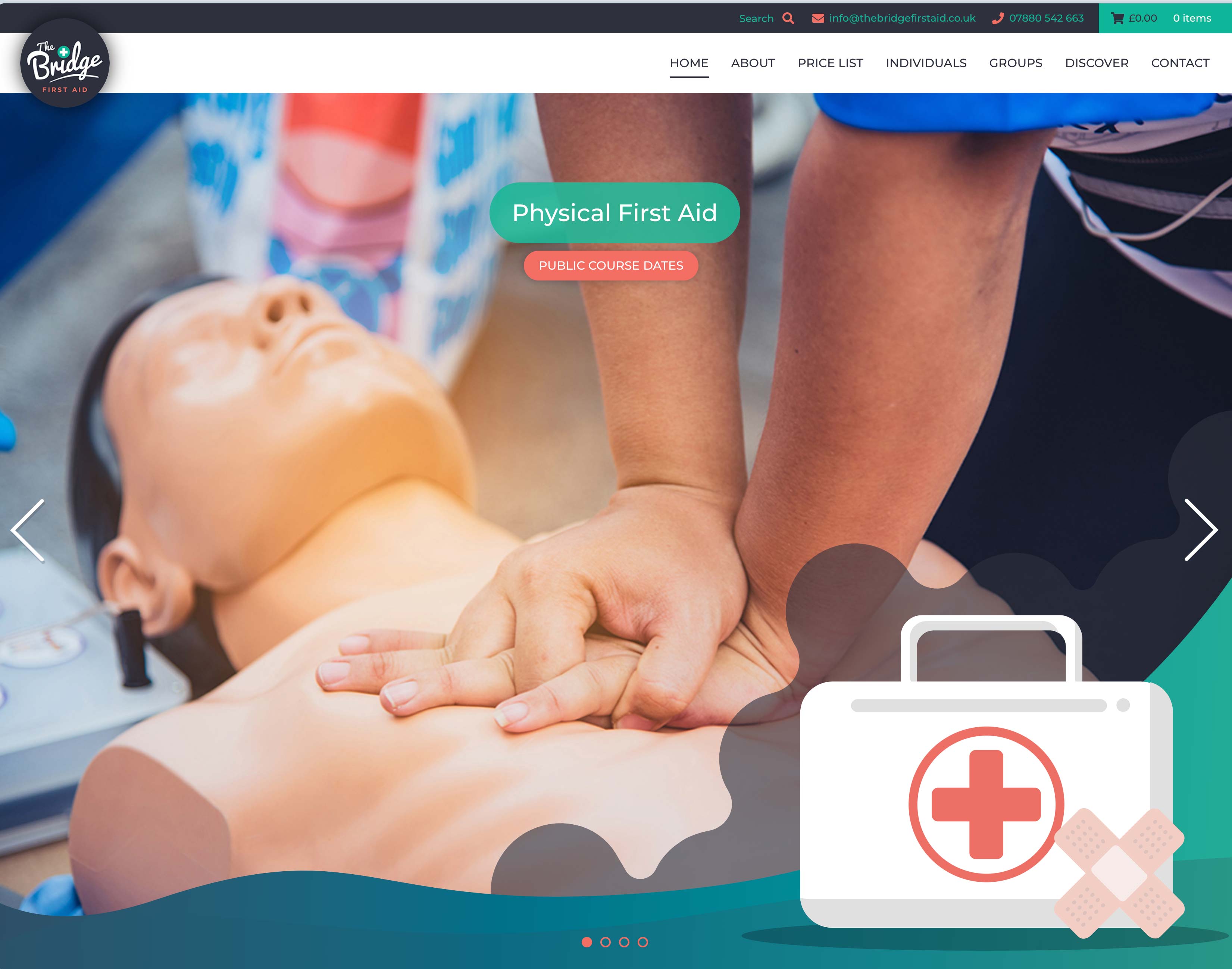Screen dimensions: 1232x969
Task: Click the search magnifier icon
Action: pos(788,18)
